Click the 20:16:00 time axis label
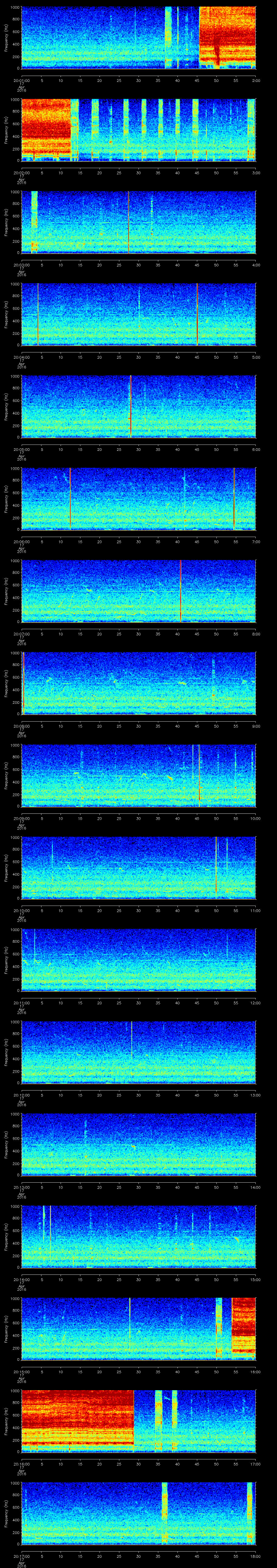The image size is (277, 1568). pyautogui.click(x=21, y=1464)
